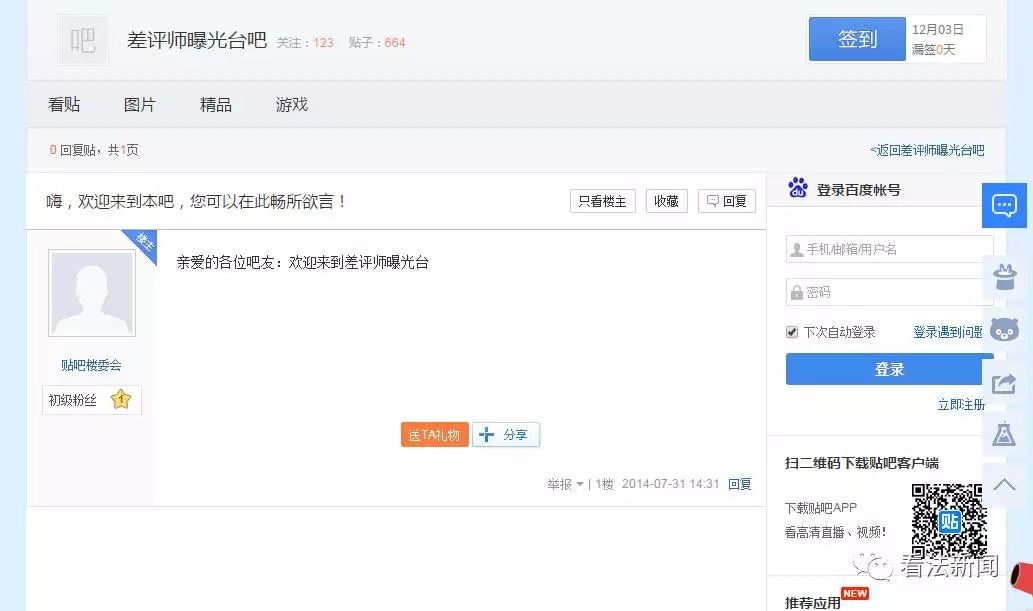Image resolution: width=1033 pixels, height=611 pixels.
Task: Click the bear face sidebar icon
Action: pyautogui.click(x=1004, y=329)
